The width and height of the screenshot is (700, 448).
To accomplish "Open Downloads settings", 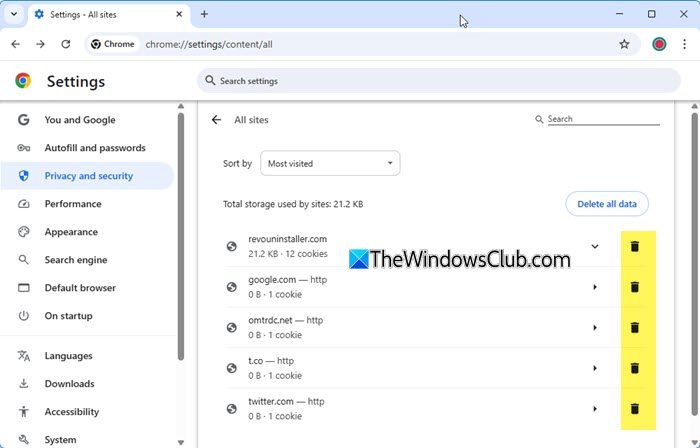I will tap(87, 384).
